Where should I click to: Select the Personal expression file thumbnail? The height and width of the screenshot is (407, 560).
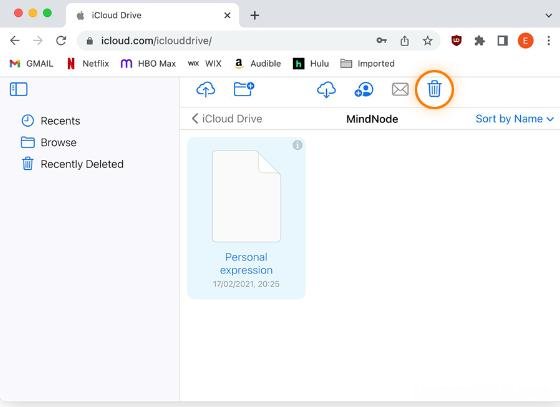coord(246,196)
